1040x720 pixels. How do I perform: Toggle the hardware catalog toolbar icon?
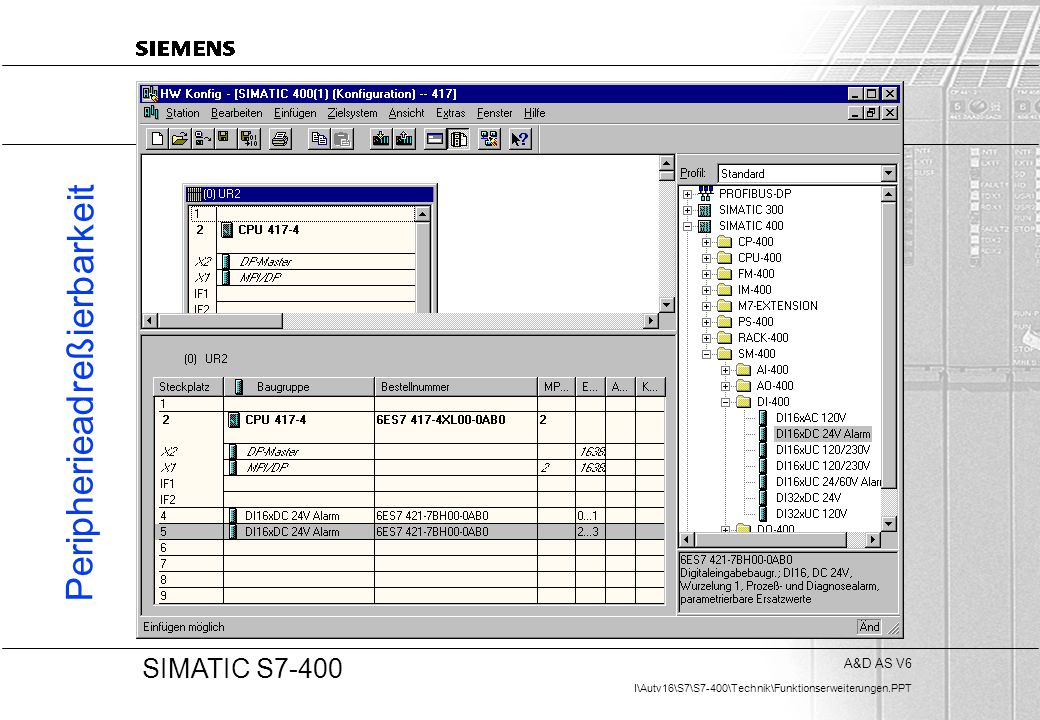[x=458, y=139]
